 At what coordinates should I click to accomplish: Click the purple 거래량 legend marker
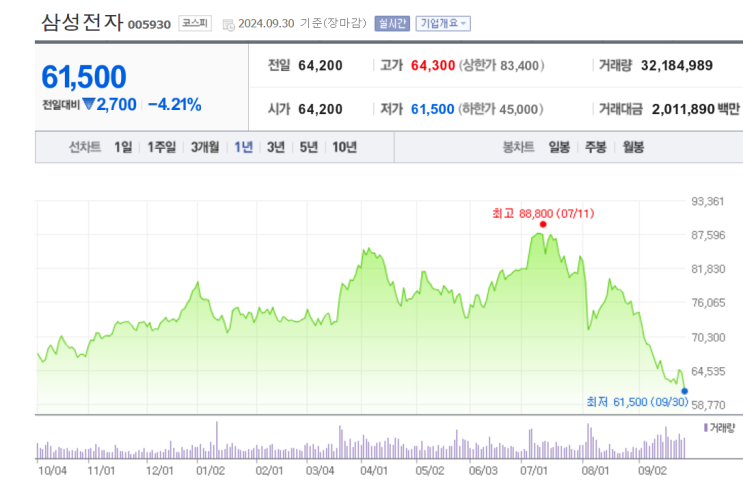click(x=706, y=428)
